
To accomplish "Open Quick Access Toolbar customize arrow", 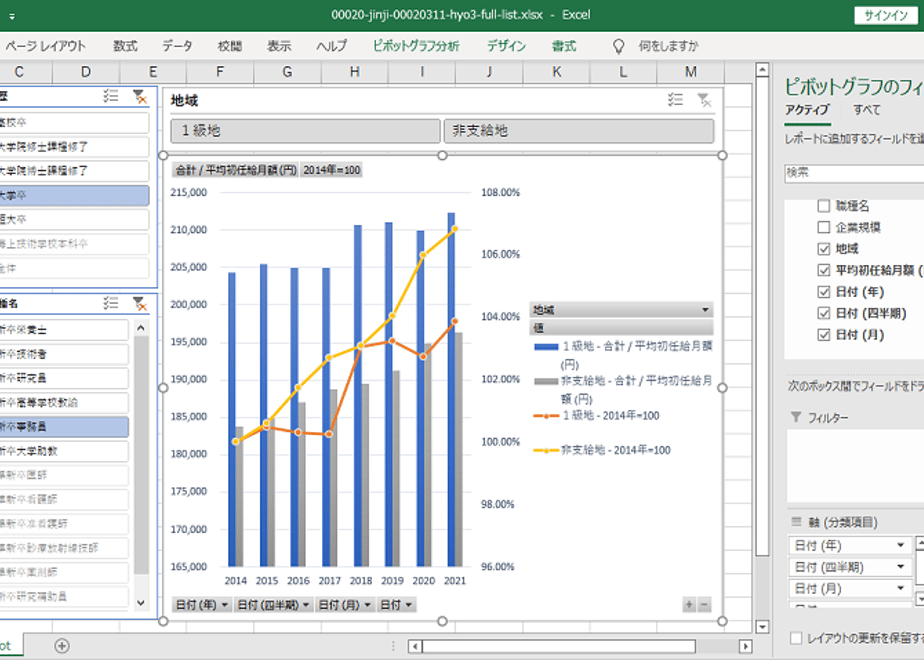I will 12,16.
